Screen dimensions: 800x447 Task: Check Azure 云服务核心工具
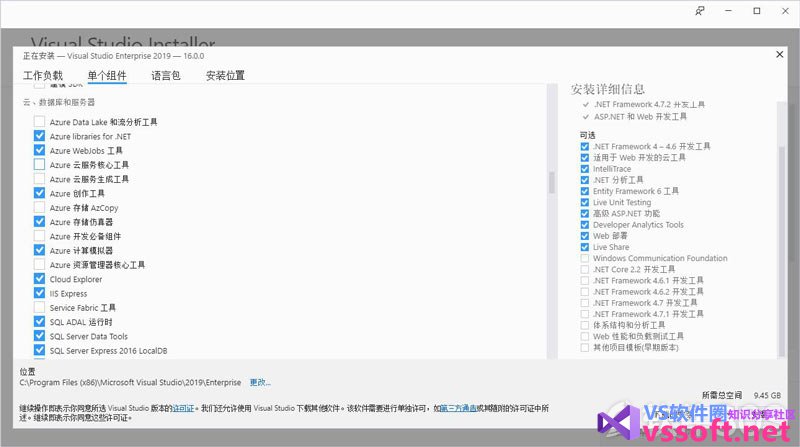coord(39,164)
